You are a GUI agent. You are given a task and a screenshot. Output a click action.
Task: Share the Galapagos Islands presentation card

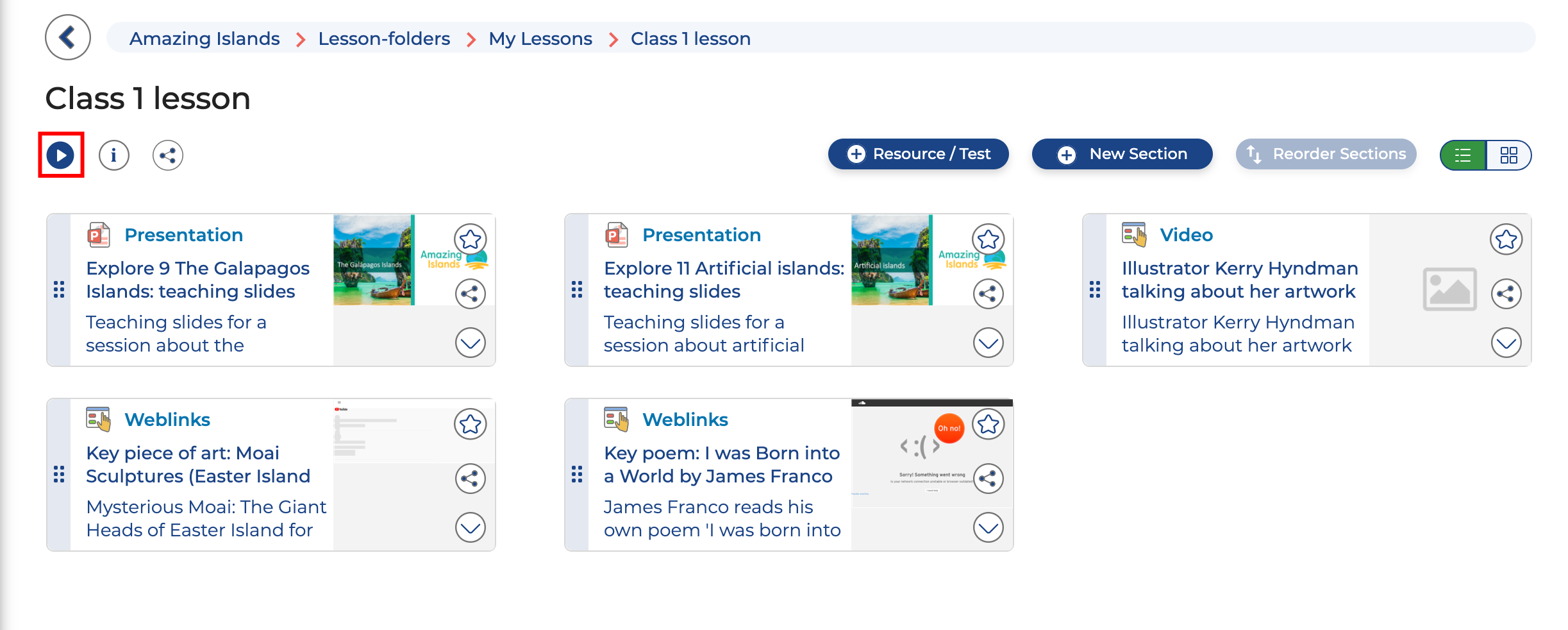[x=470, y=294]
